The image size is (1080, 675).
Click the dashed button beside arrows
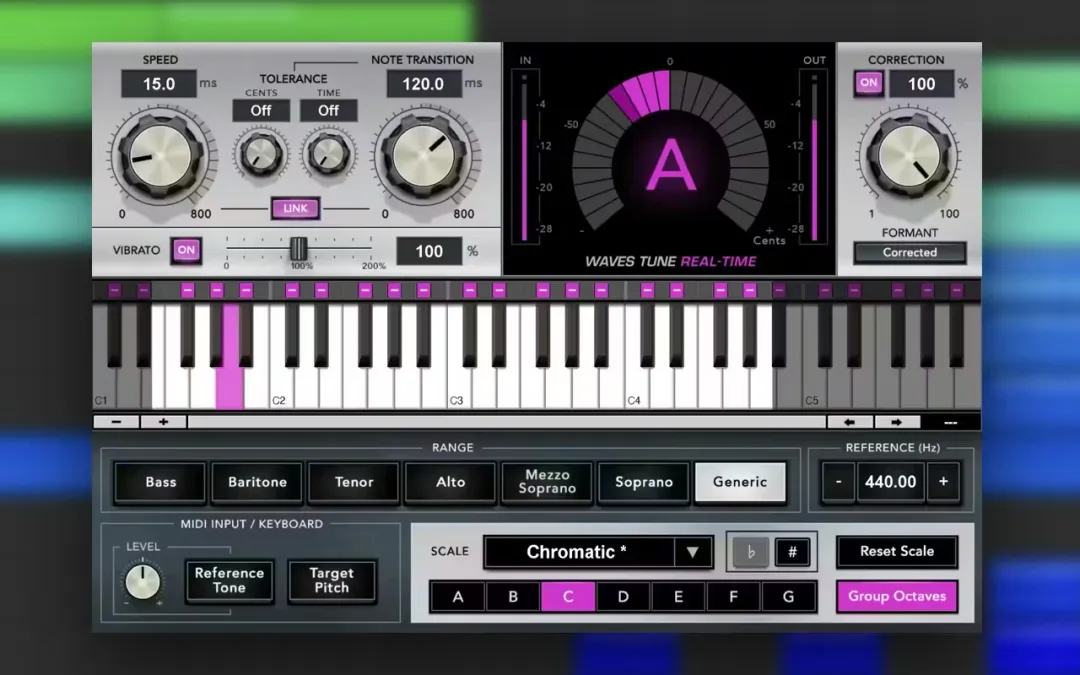click(951, 422)
